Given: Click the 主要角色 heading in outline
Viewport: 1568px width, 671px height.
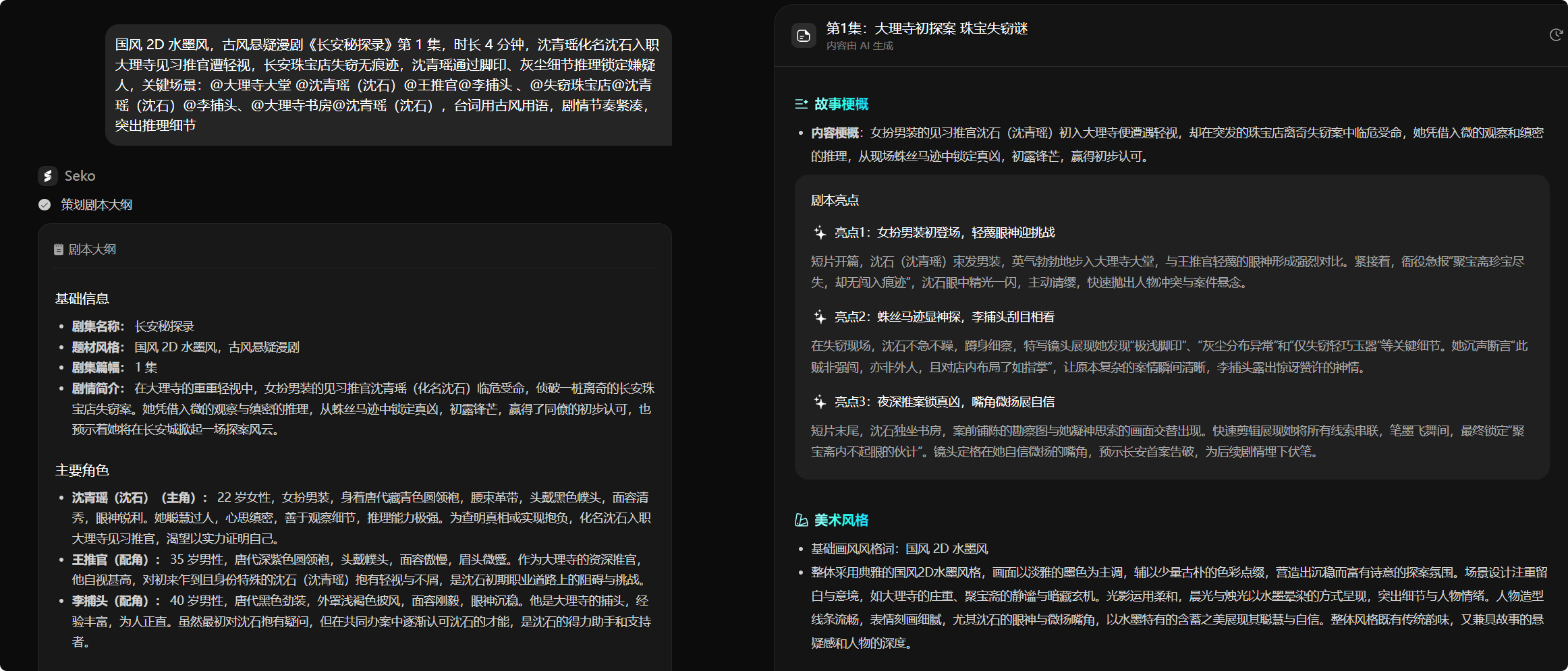Looking at the screenshot, I should point(82,470).
